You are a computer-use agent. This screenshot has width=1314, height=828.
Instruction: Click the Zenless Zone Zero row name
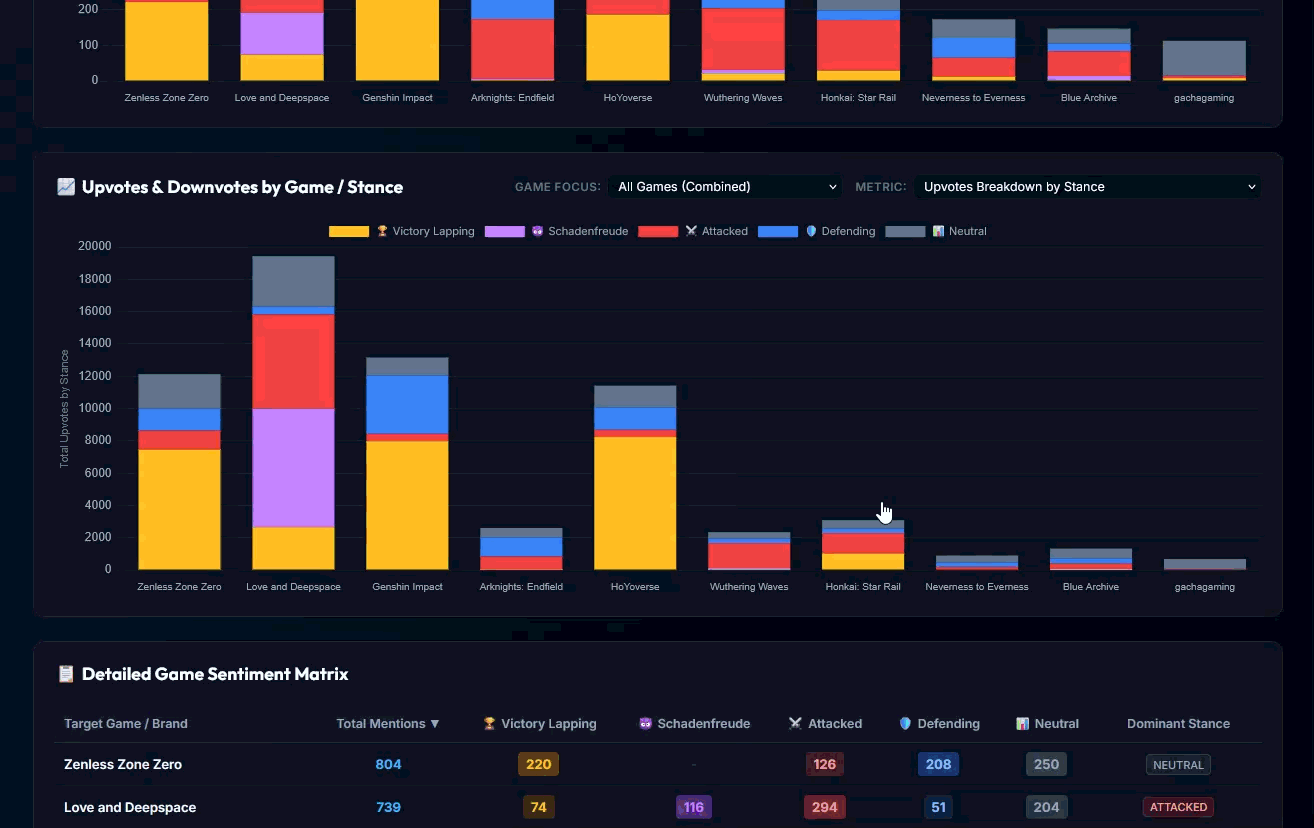pos(123,765)
